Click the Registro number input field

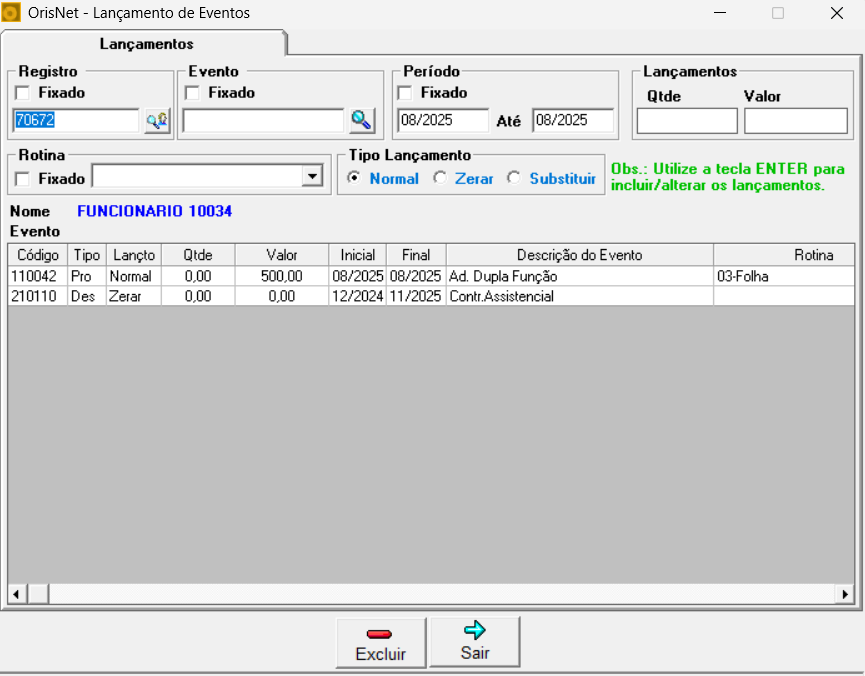pos(75,121)
